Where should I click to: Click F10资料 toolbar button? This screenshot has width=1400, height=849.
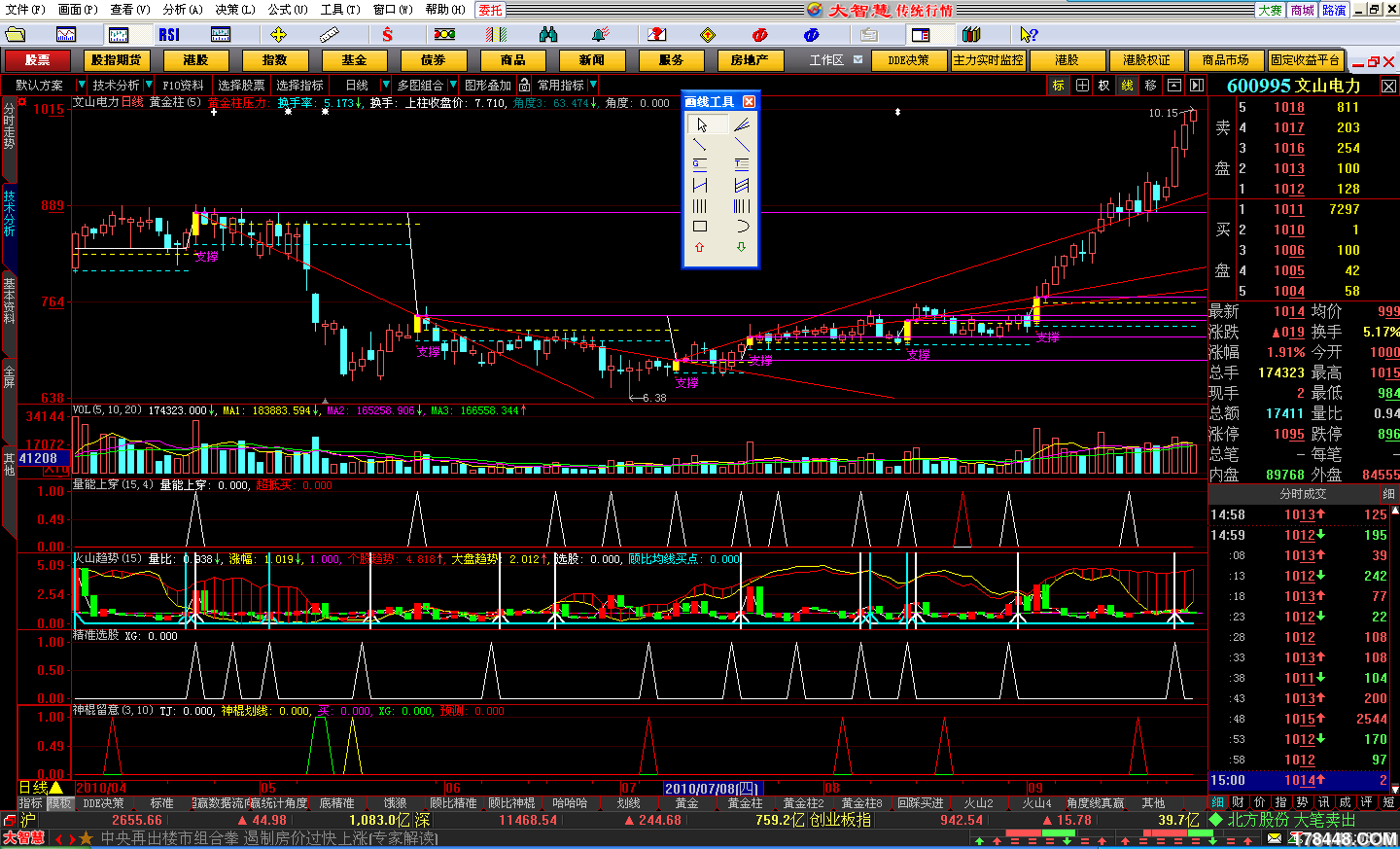coord(183,86)
